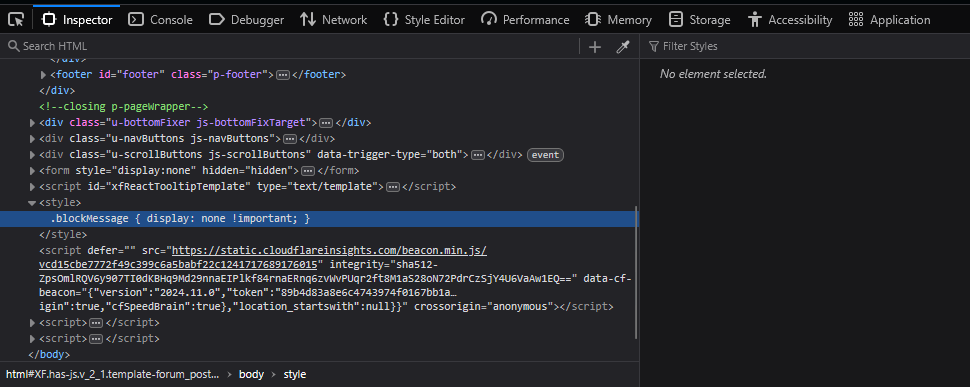Switch to the Debugger tab
The width and height of the screenshot is (970, 387).
click(246, 20)
